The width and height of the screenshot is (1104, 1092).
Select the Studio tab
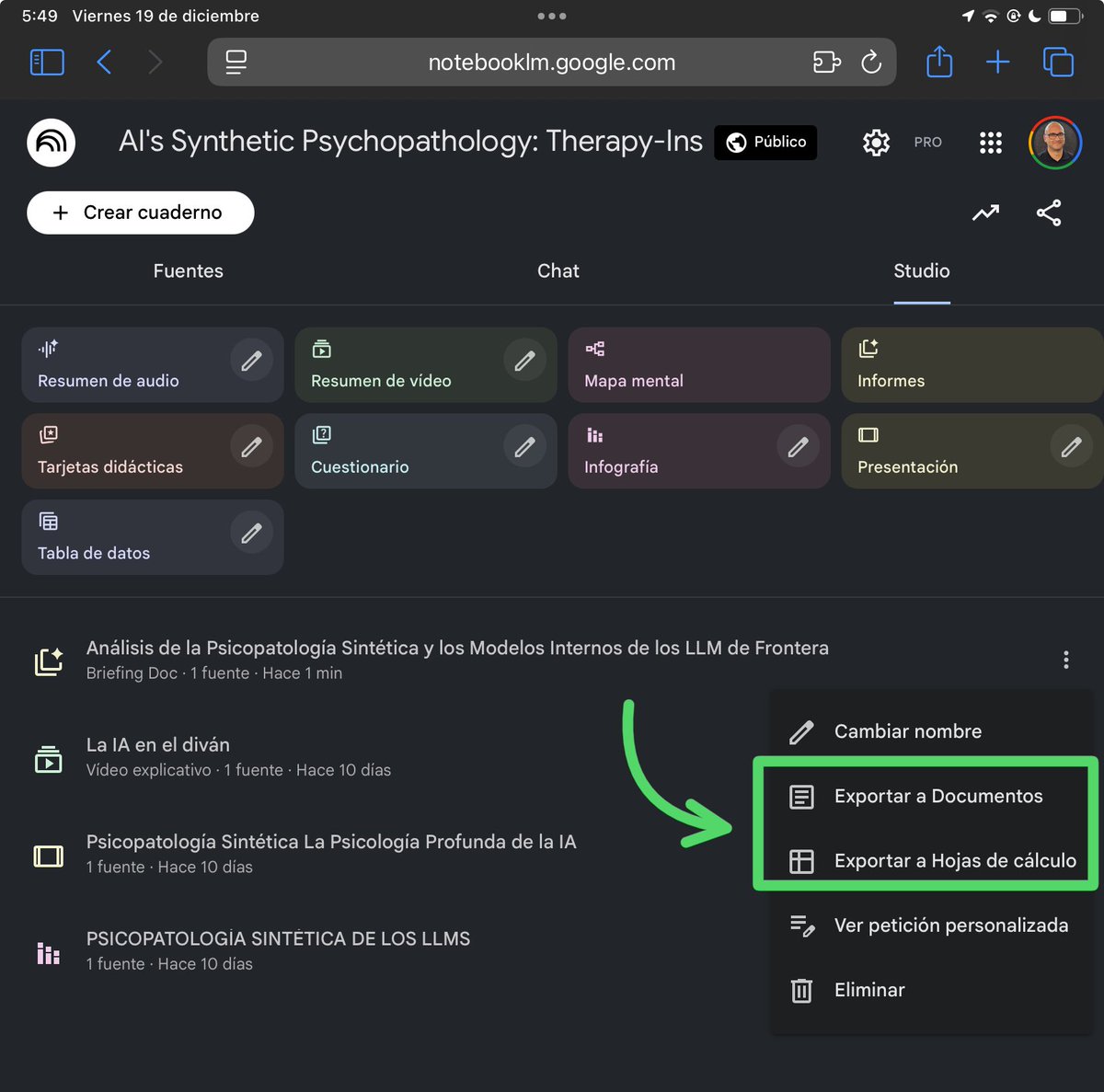pyautogui.click(x=922, y=270)
